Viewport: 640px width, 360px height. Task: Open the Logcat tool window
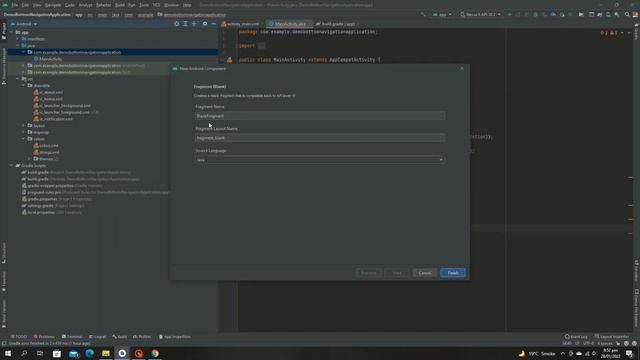click(98, 337)
